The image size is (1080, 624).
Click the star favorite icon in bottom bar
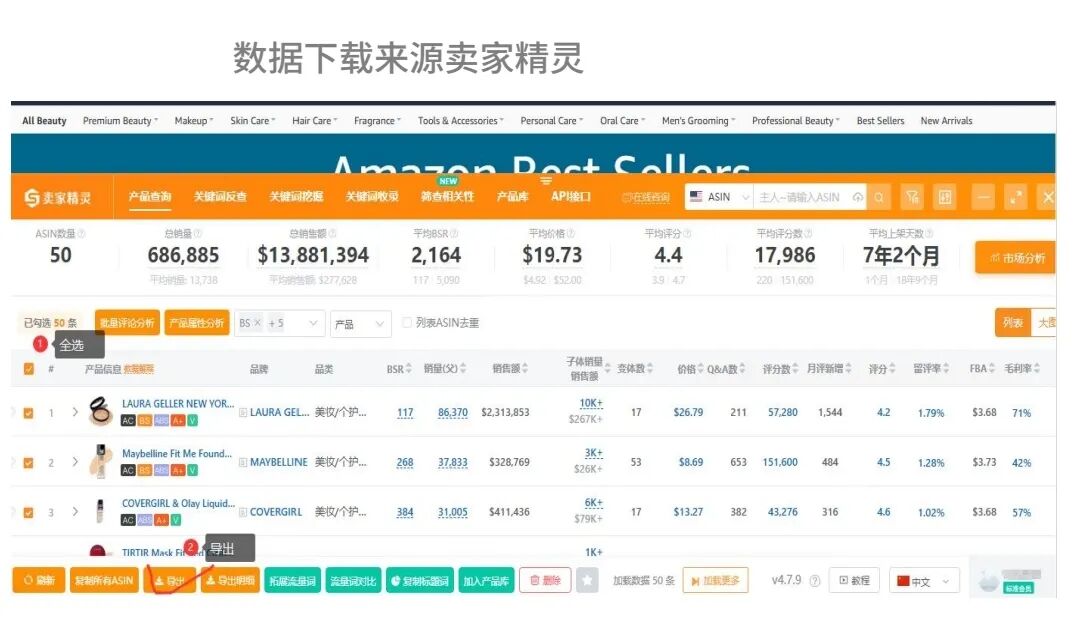point(587,581)
